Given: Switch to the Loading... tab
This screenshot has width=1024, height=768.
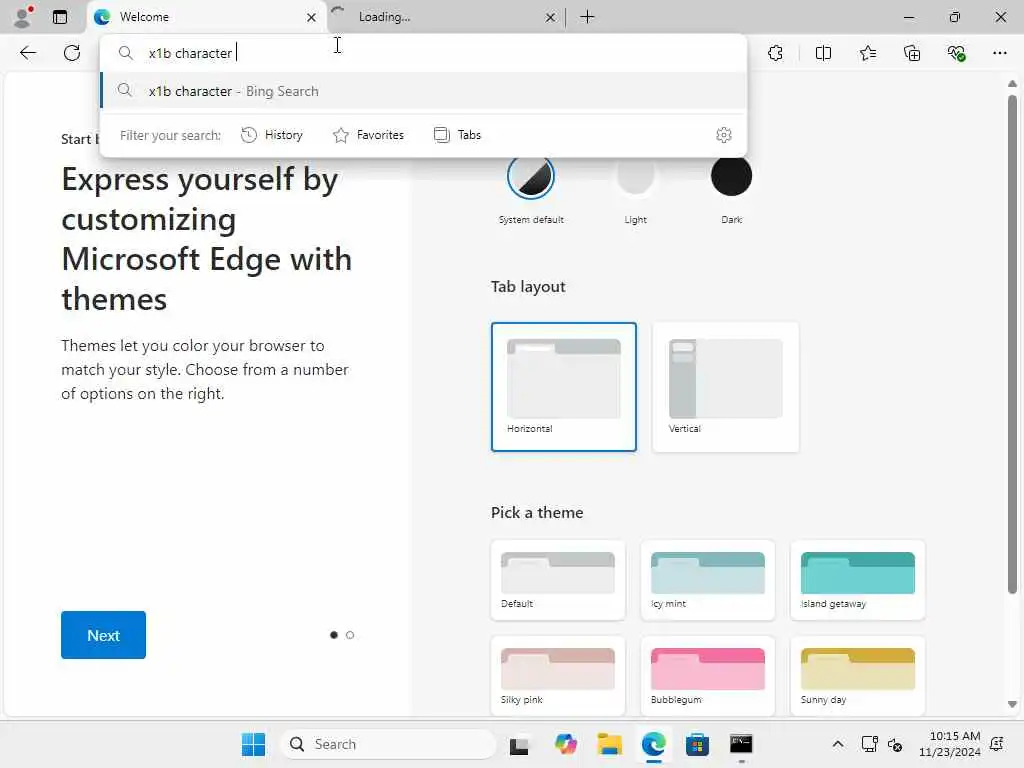Looking at the screenshot, I should [445, 17].
